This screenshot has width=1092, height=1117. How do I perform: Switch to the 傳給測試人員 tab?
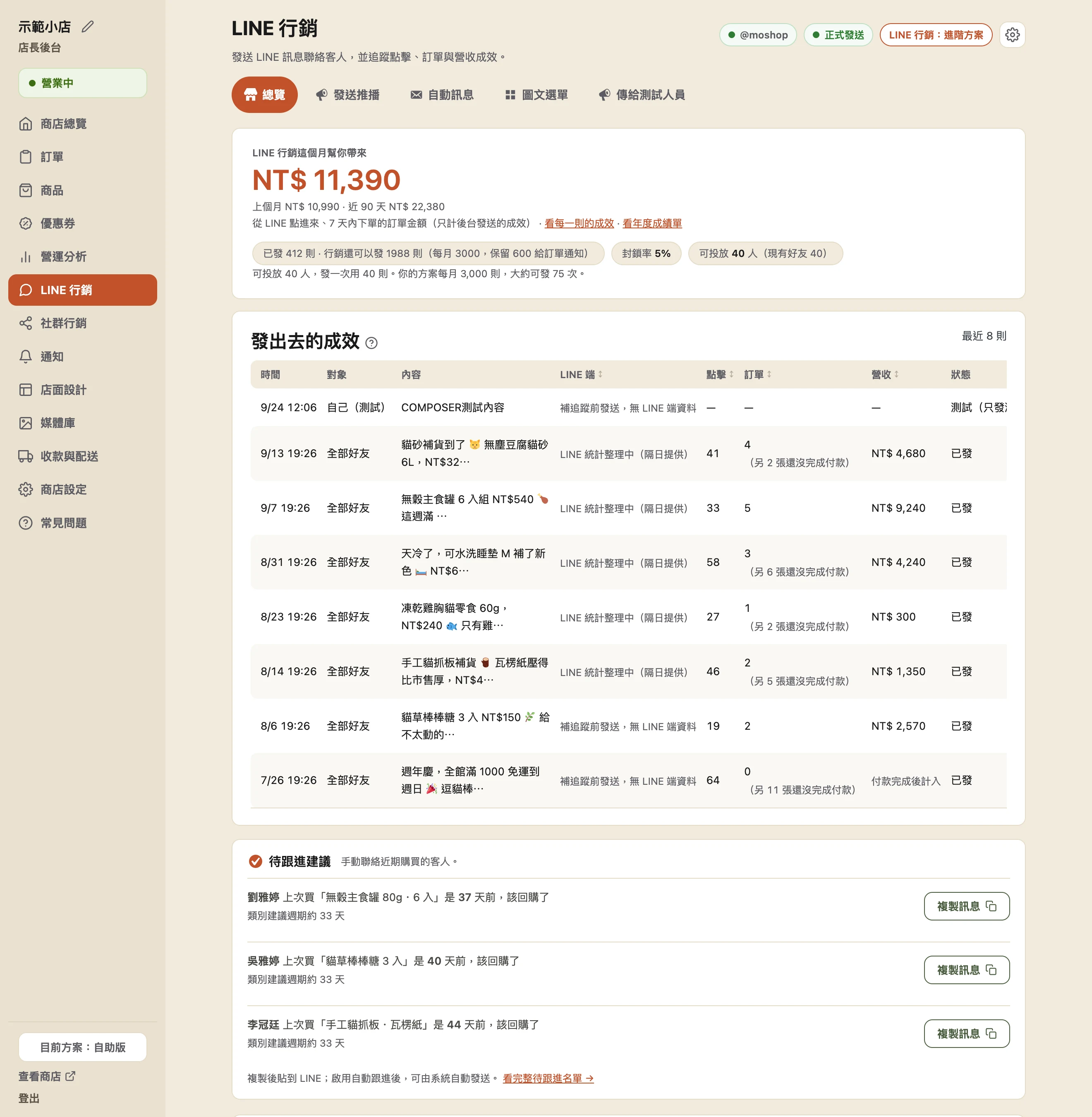click(642, 95)
